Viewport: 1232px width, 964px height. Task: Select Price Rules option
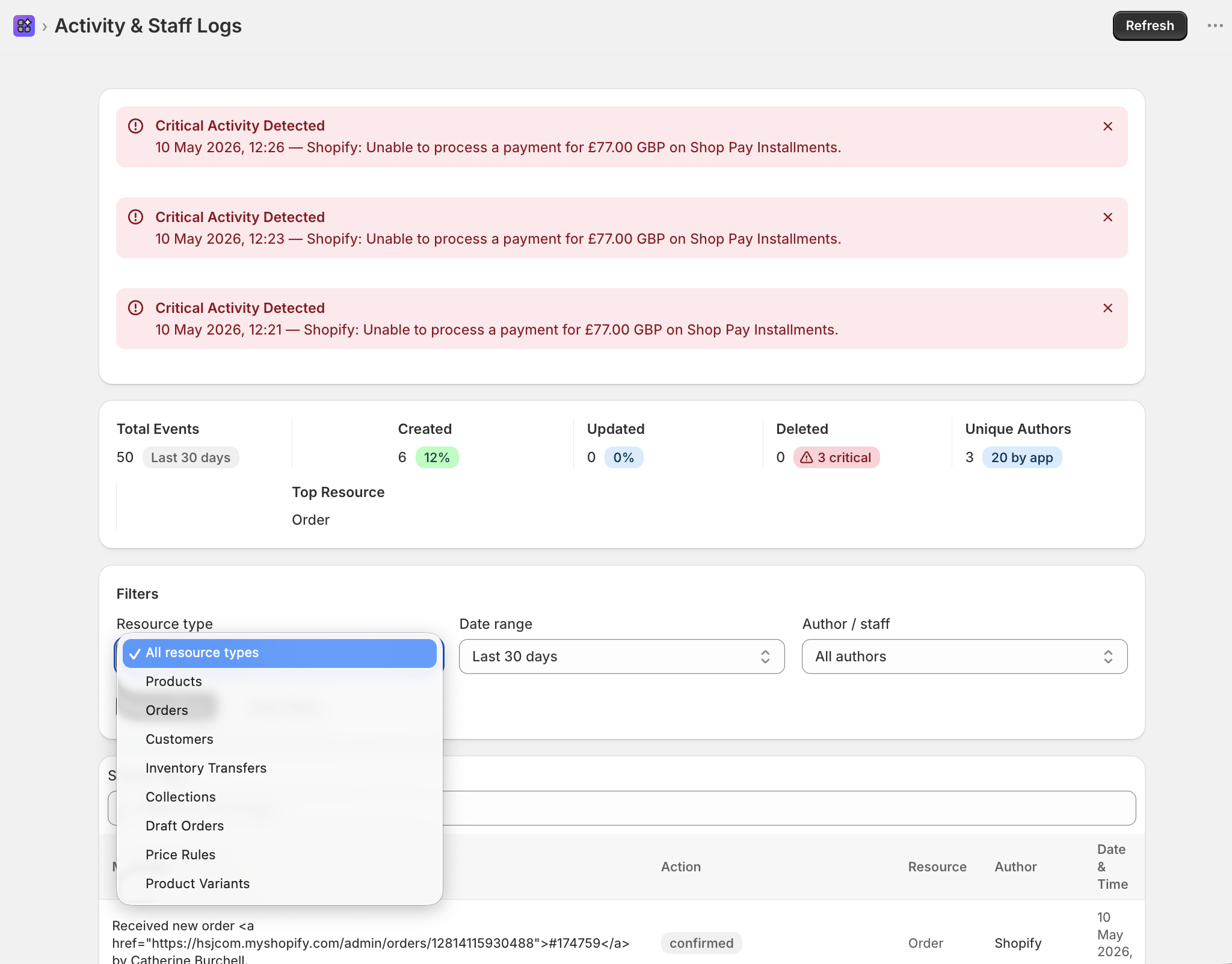coord(280,855)
